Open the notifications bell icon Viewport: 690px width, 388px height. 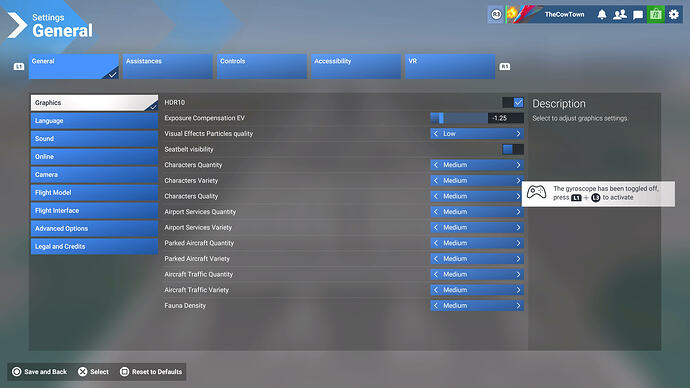coord(602,15)
